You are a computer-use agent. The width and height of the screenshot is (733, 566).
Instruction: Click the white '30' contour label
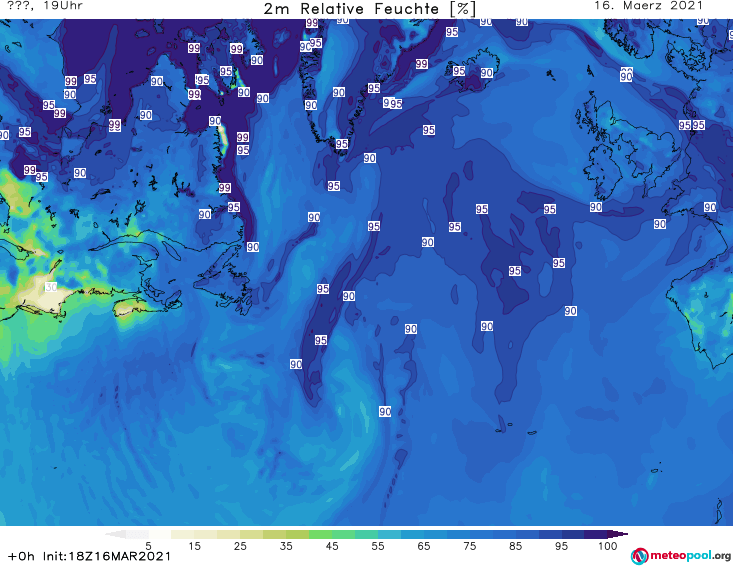point(51,287)
